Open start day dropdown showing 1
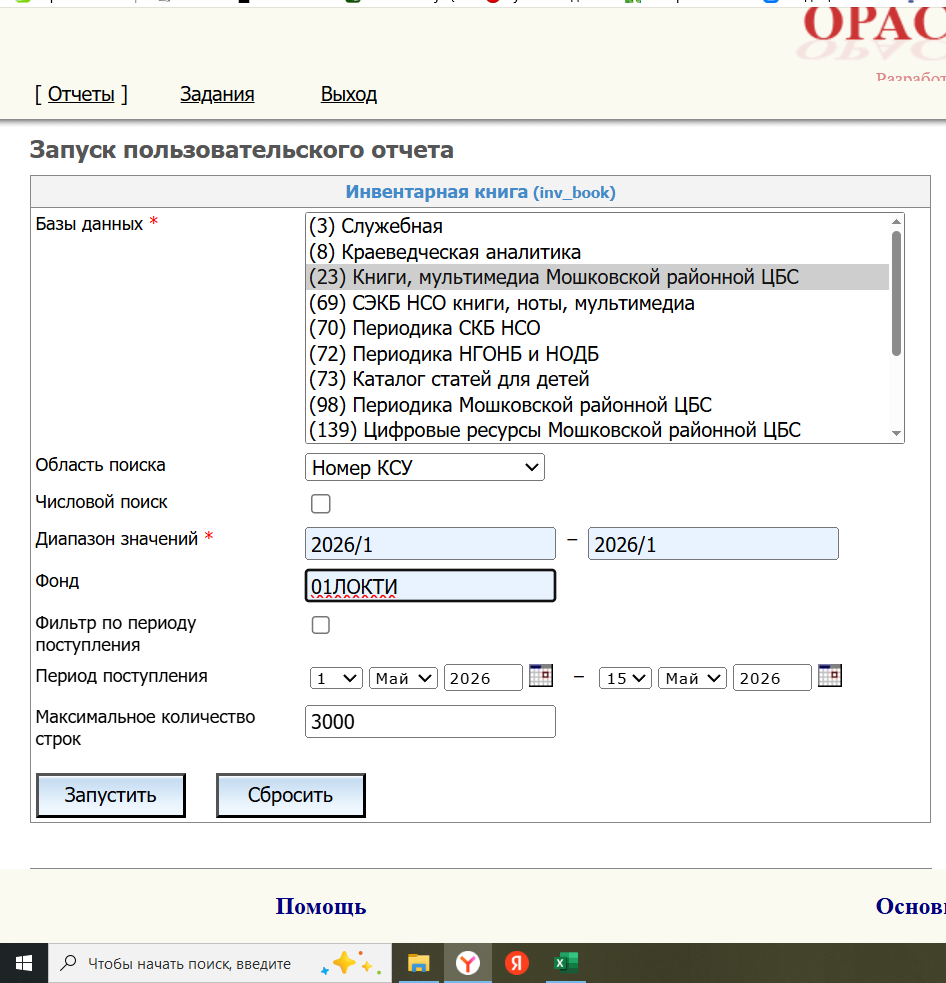Screen dimensions: 946x983 pos(336,678)
